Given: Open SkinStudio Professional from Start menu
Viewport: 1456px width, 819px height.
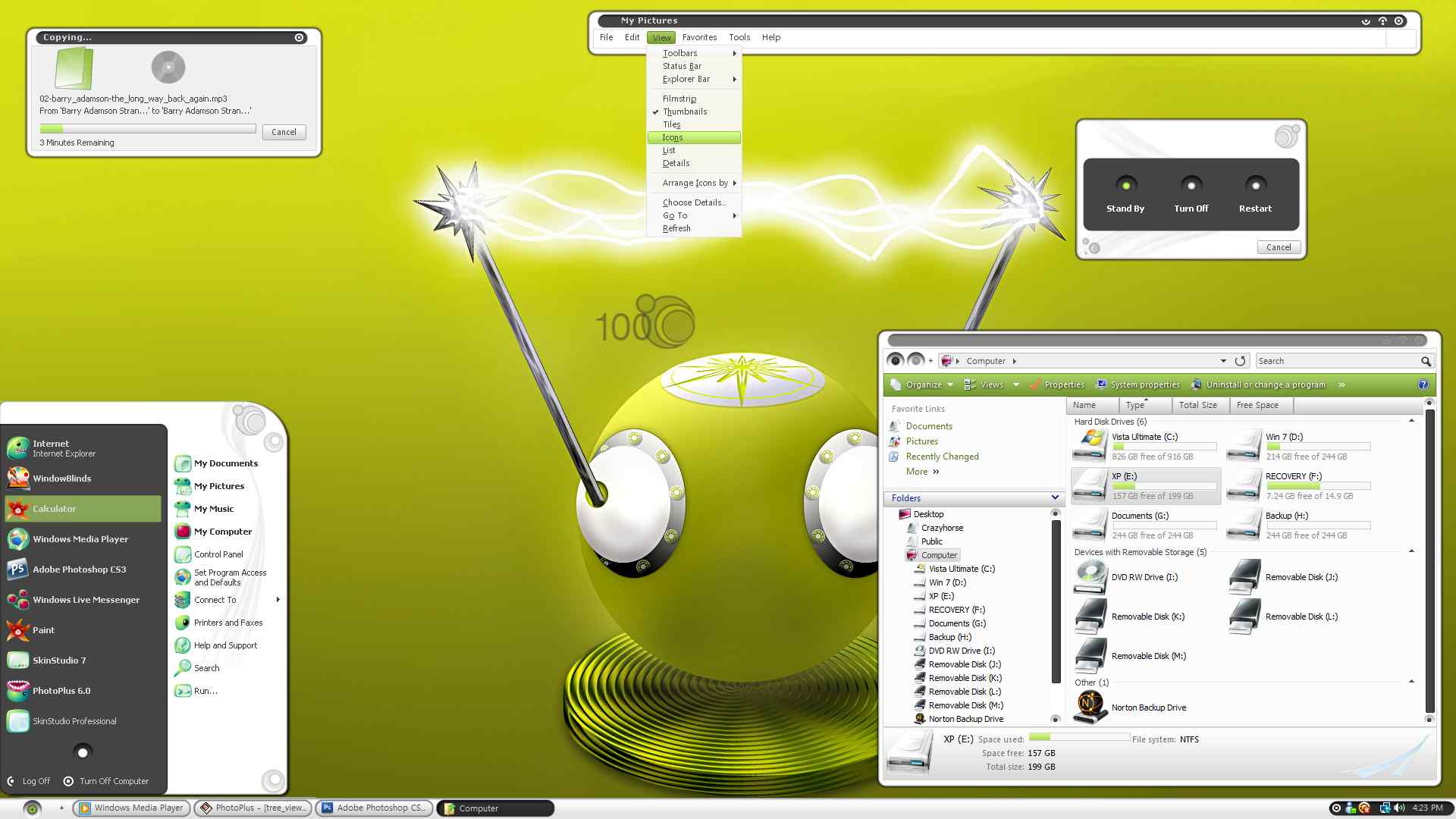Looking at the screenshot, I should [83, 721].
